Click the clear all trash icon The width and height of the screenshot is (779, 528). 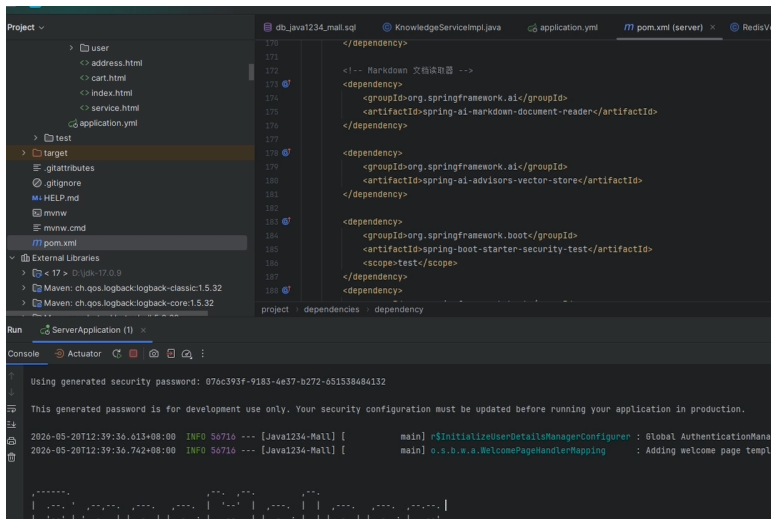coord(12,457)
